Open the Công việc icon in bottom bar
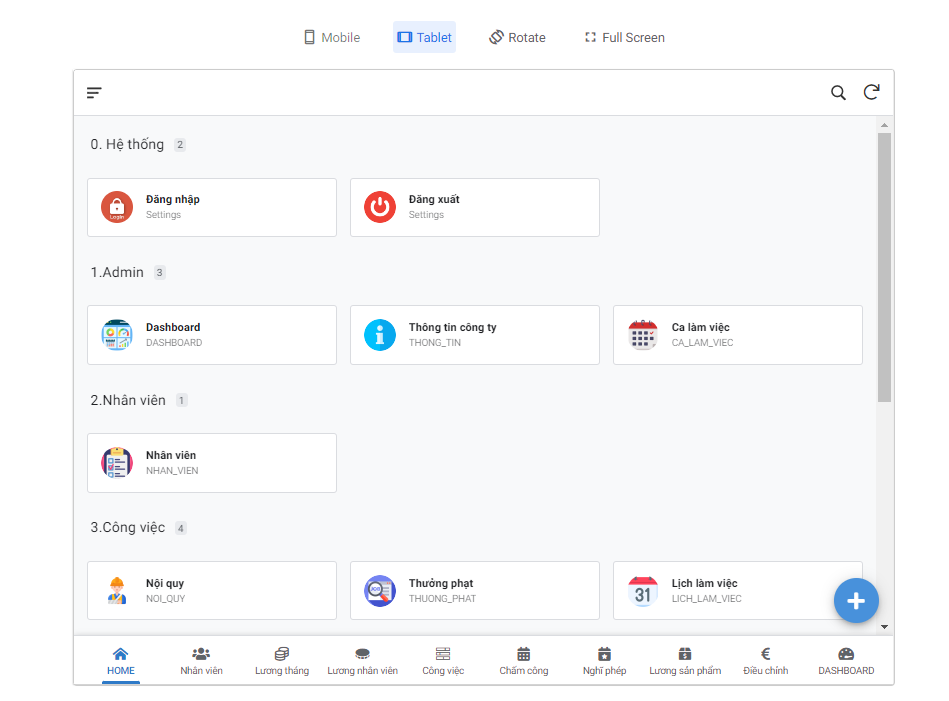949x701 pixels. 443,653
